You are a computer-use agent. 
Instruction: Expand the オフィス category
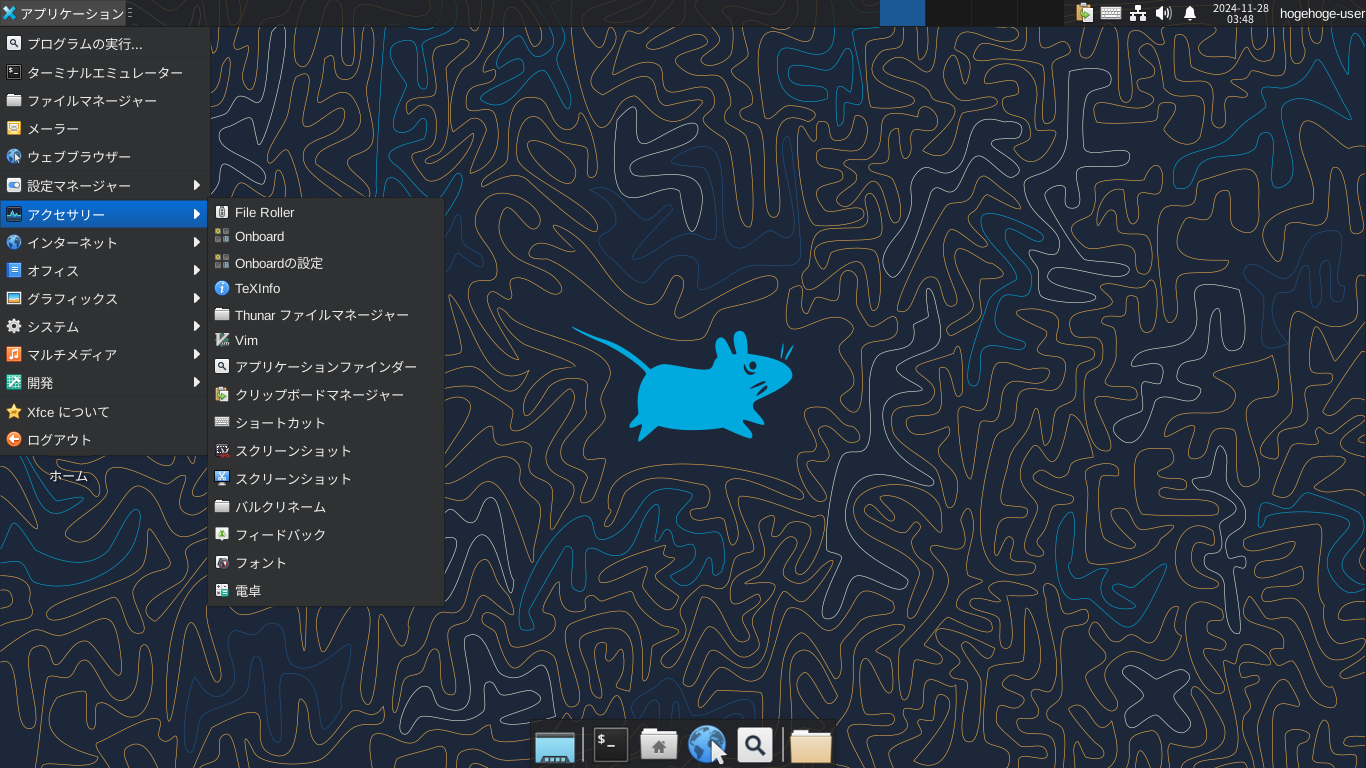[105, 271]
